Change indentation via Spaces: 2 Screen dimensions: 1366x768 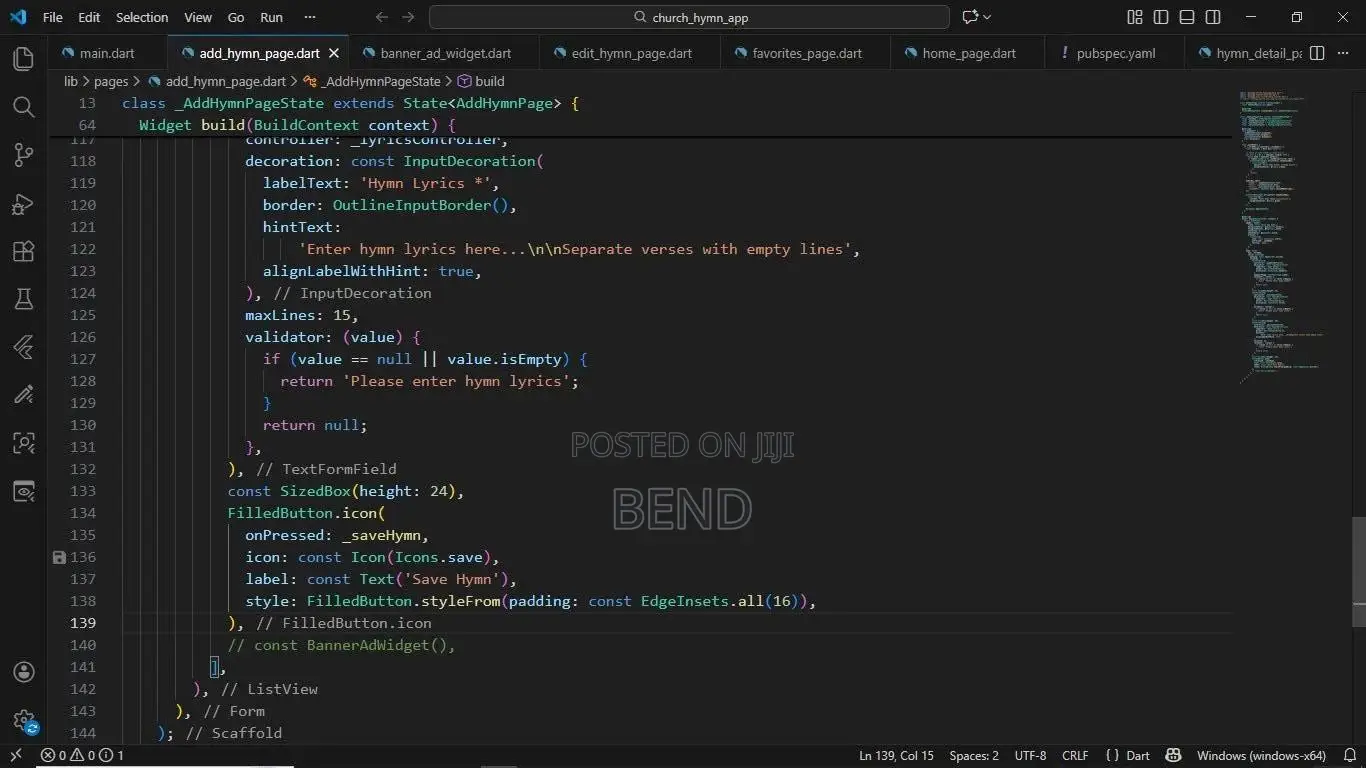coord(974,756)
